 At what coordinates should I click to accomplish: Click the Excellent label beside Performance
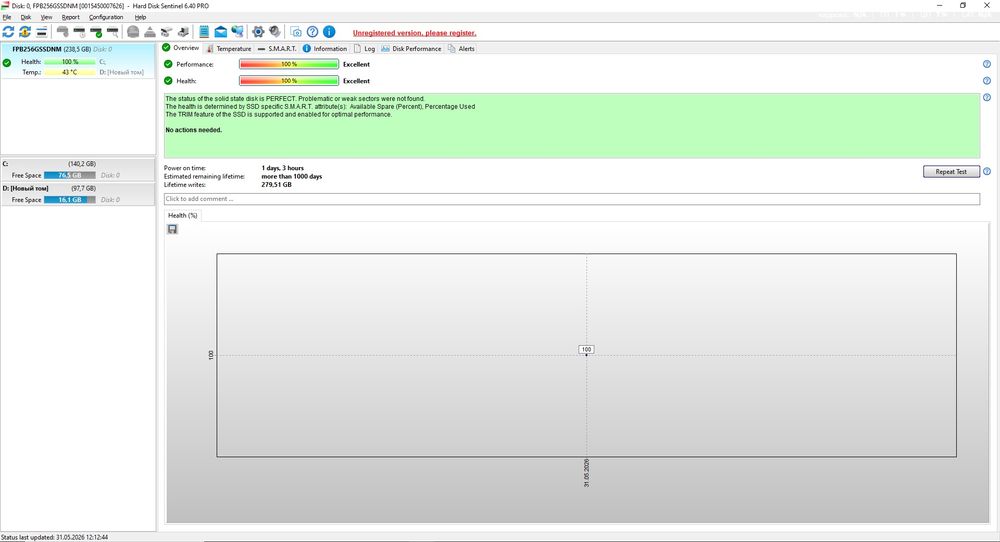(x=357, y=64)
